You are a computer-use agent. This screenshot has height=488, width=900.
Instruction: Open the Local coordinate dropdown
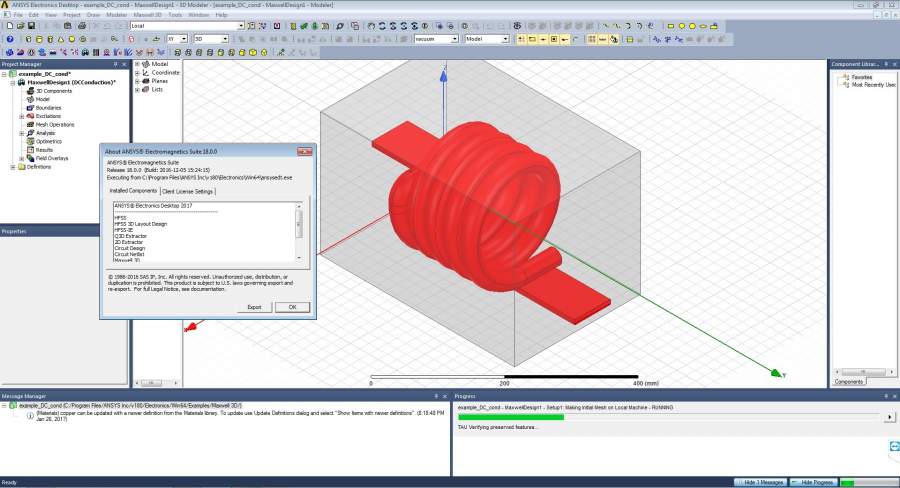[x=241, y=26]
